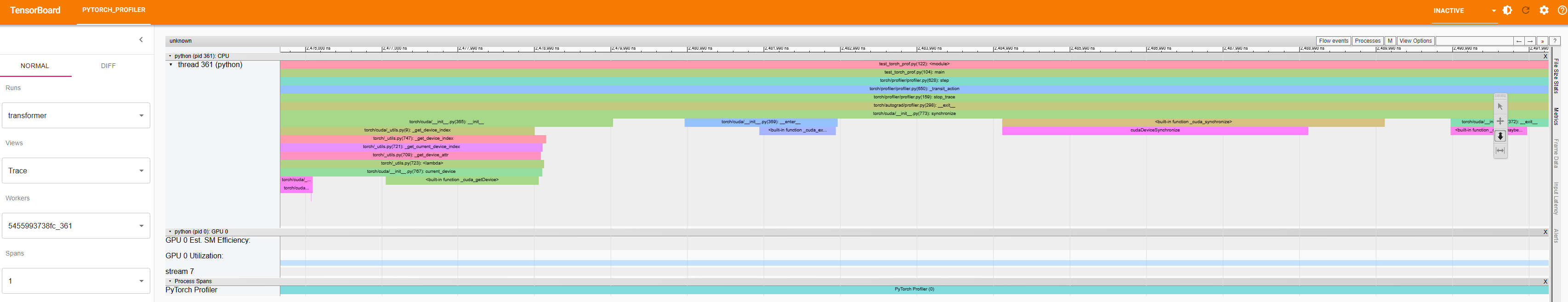Image resolution: width=1568 pixels, height=302 pixels.
Task: Collapse python (pid 361): CPU process section
Action: pyautogui.click(x=170, y=56)
